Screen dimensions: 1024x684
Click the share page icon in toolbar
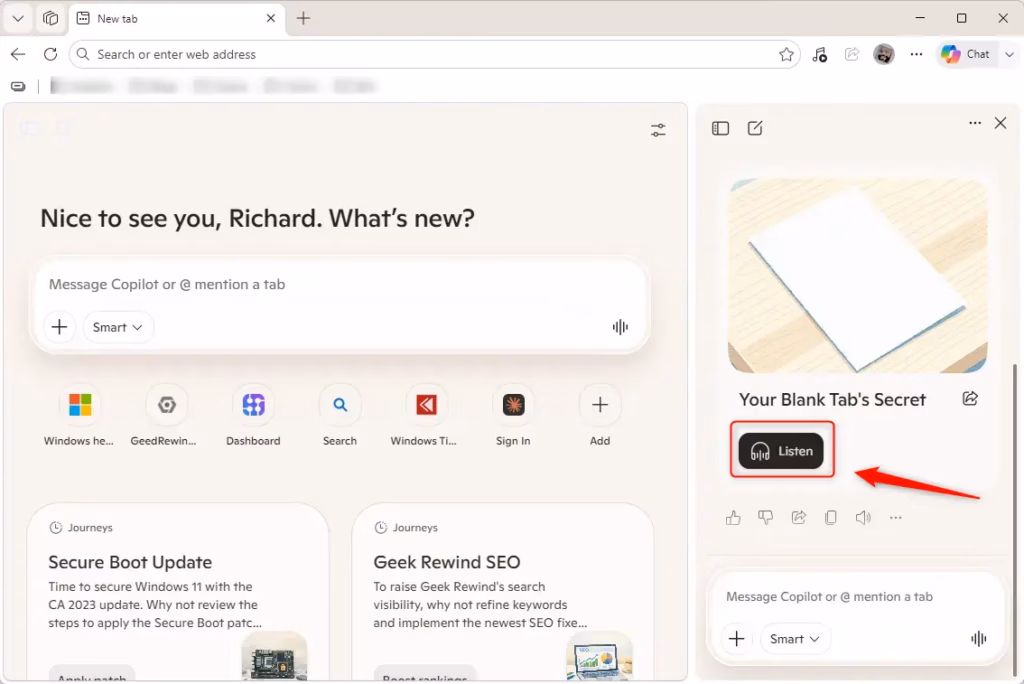852,54
